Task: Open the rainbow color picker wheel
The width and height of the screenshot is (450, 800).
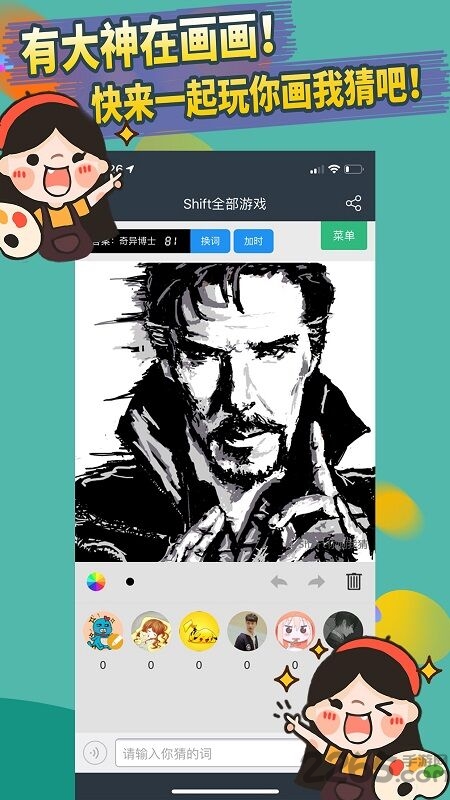Action: point(96,582)
